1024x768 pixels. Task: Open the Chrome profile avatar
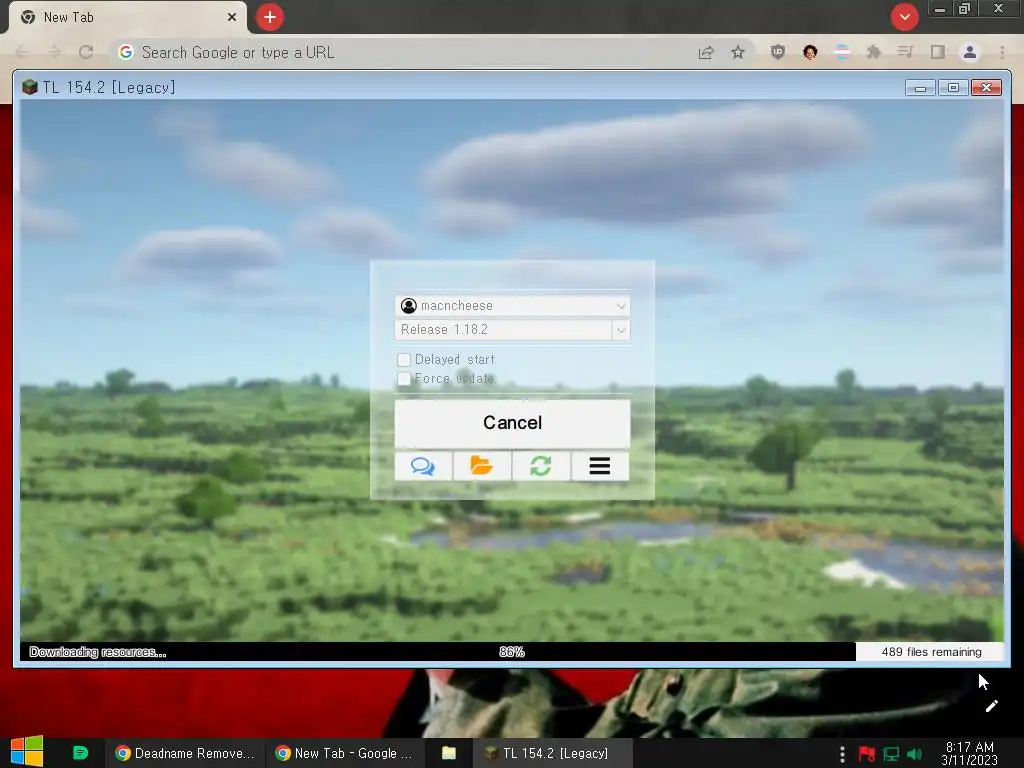(x=970, y=52)
